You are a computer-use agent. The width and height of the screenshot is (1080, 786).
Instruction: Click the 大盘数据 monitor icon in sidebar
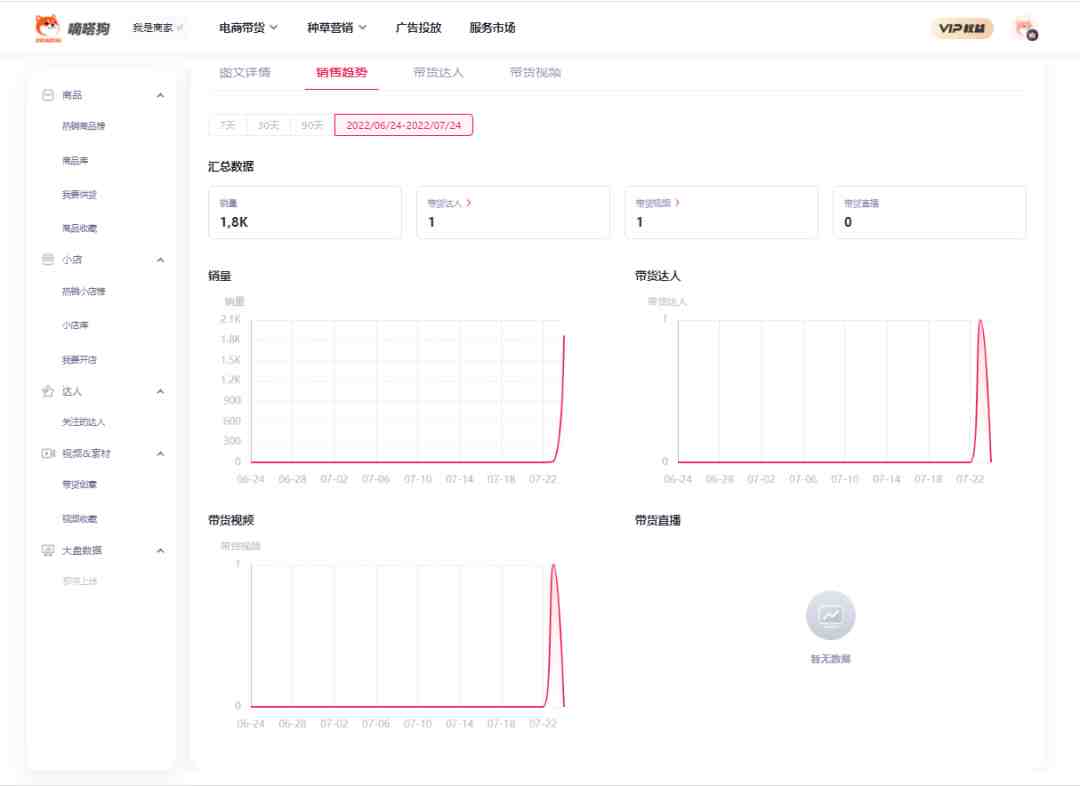(x=48, y=550)
